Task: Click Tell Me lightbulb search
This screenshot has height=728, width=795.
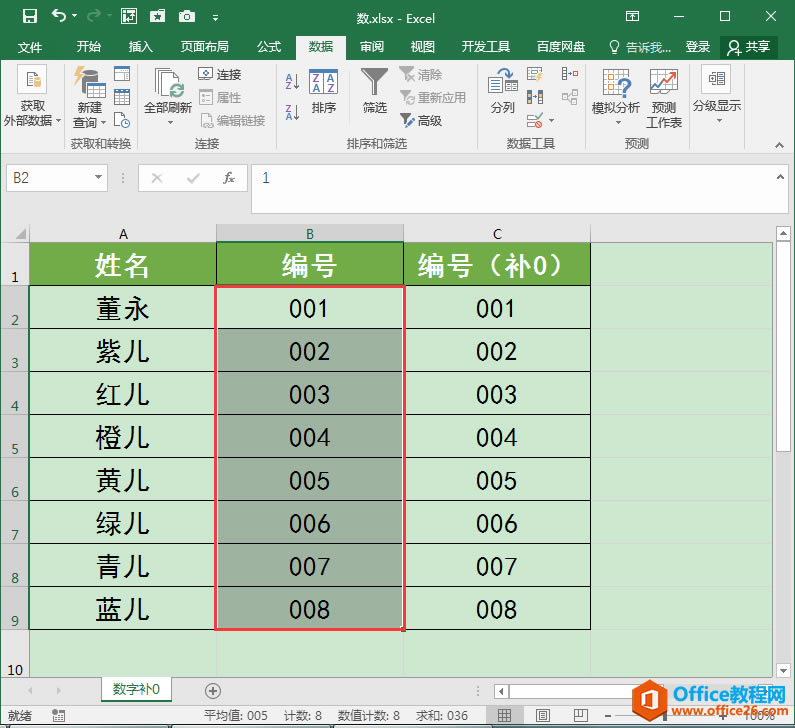Action: pos(640,47)
